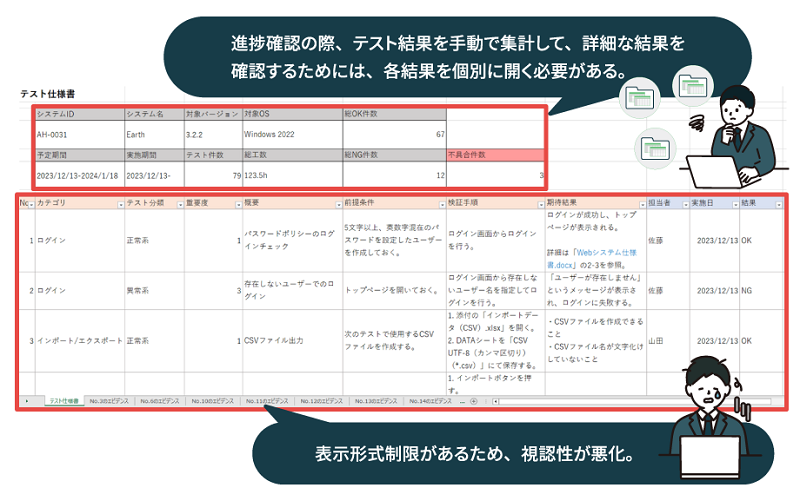Select the NG result cell in row 2
Image resolution: width=800 pixels, height=501 pixels.
[761, 290]
